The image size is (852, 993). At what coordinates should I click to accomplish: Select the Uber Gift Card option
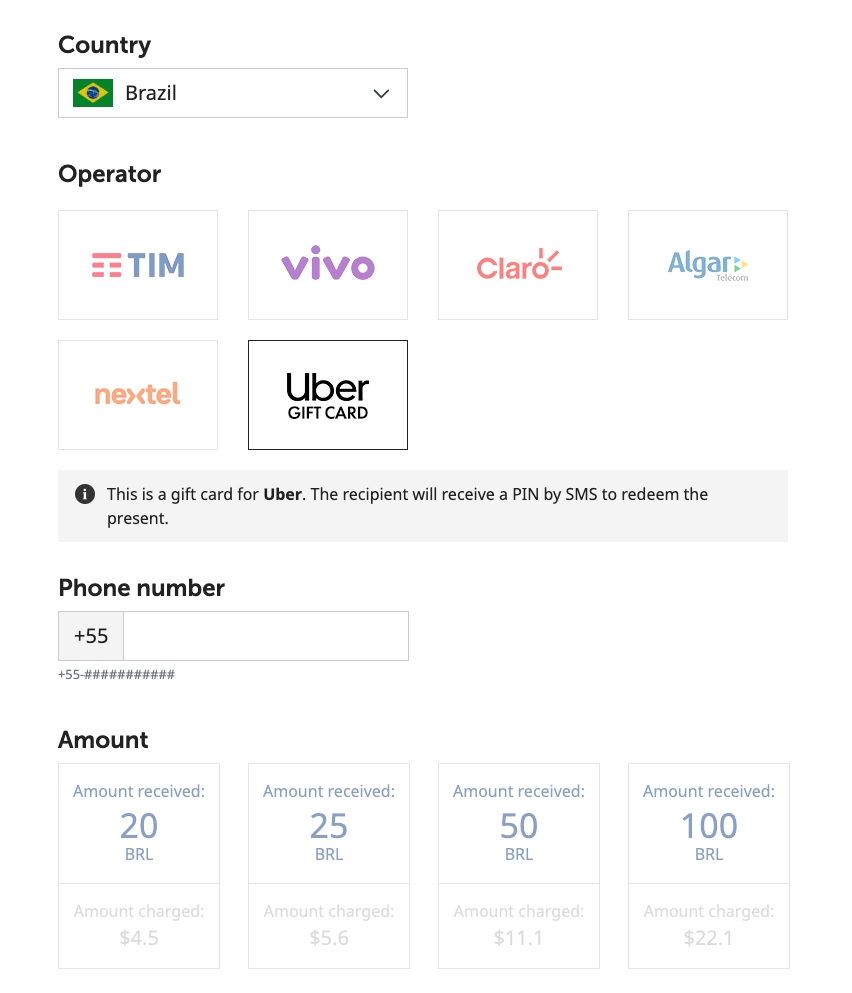click(x=327, y=395)
